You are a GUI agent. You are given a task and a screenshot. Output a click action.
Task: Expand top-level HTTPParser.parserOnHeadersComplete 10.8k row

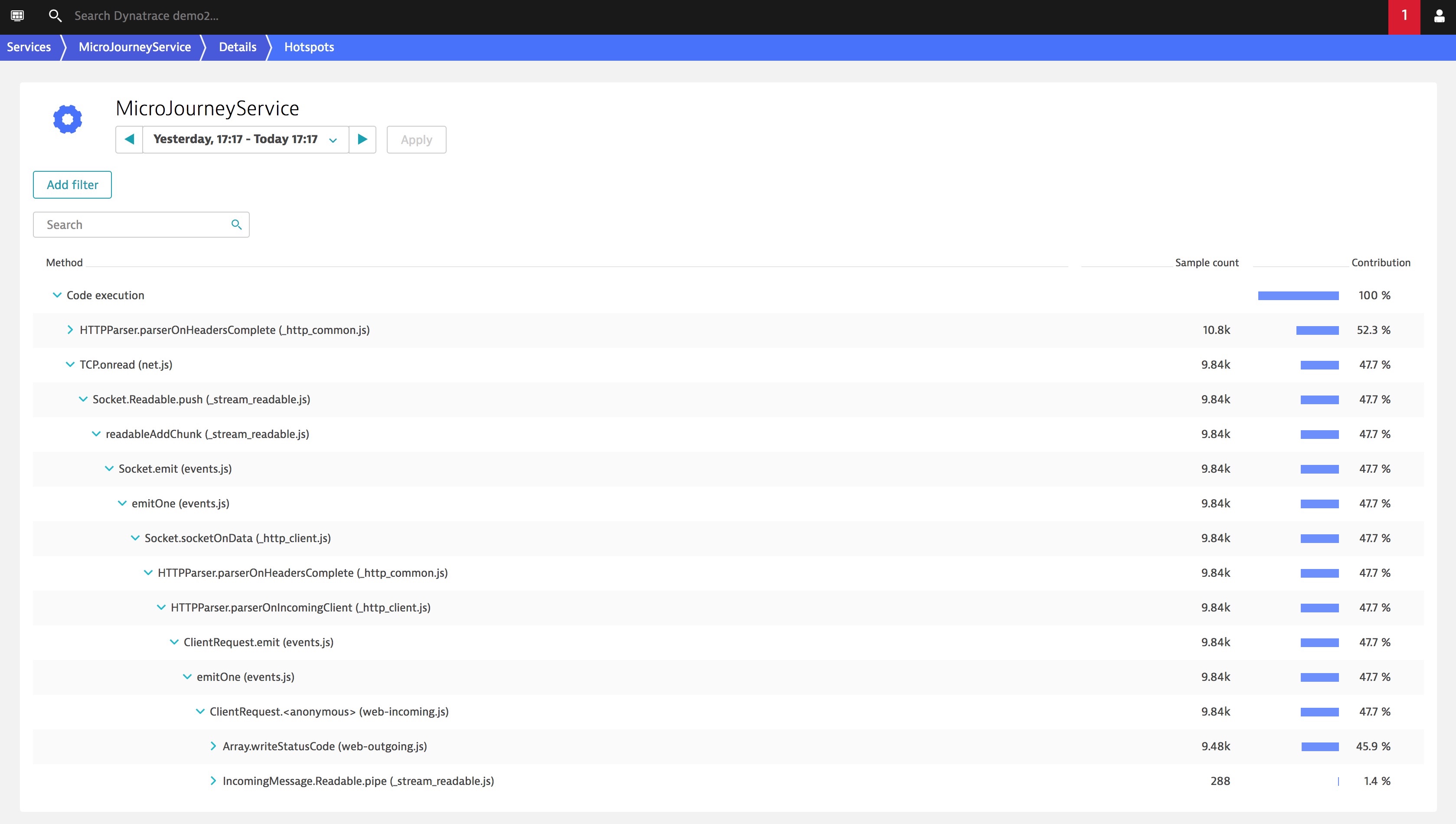pyautogui.click(x=70, y=329)
